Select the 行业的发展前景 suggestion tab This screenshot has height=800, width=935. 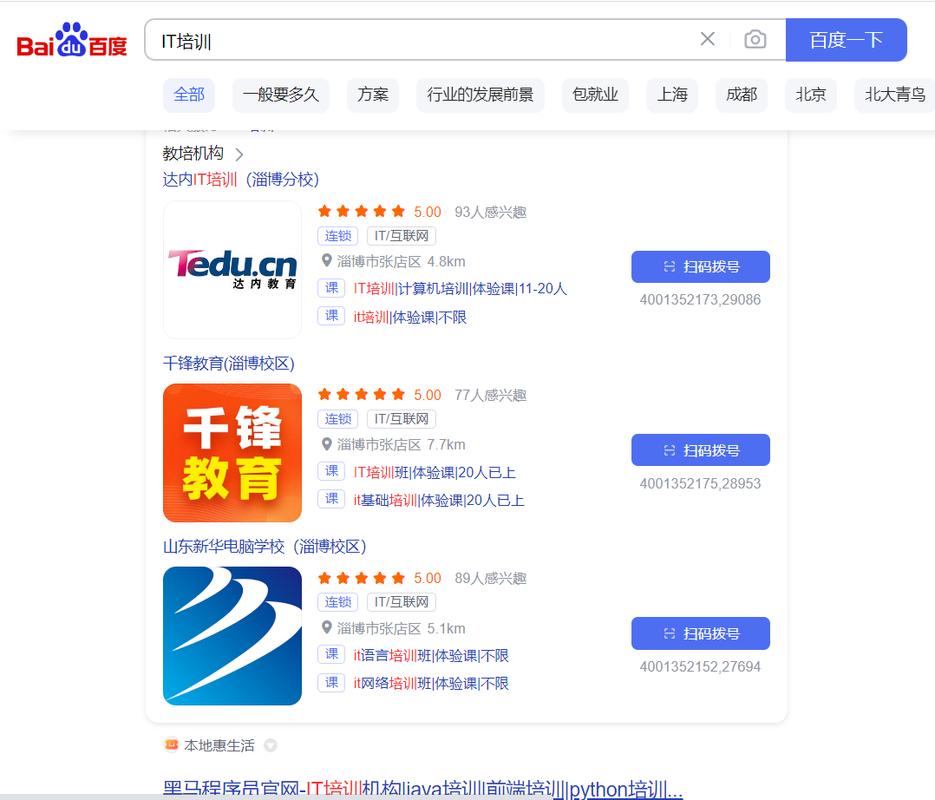pyautogui.click(x=480, y=95)
